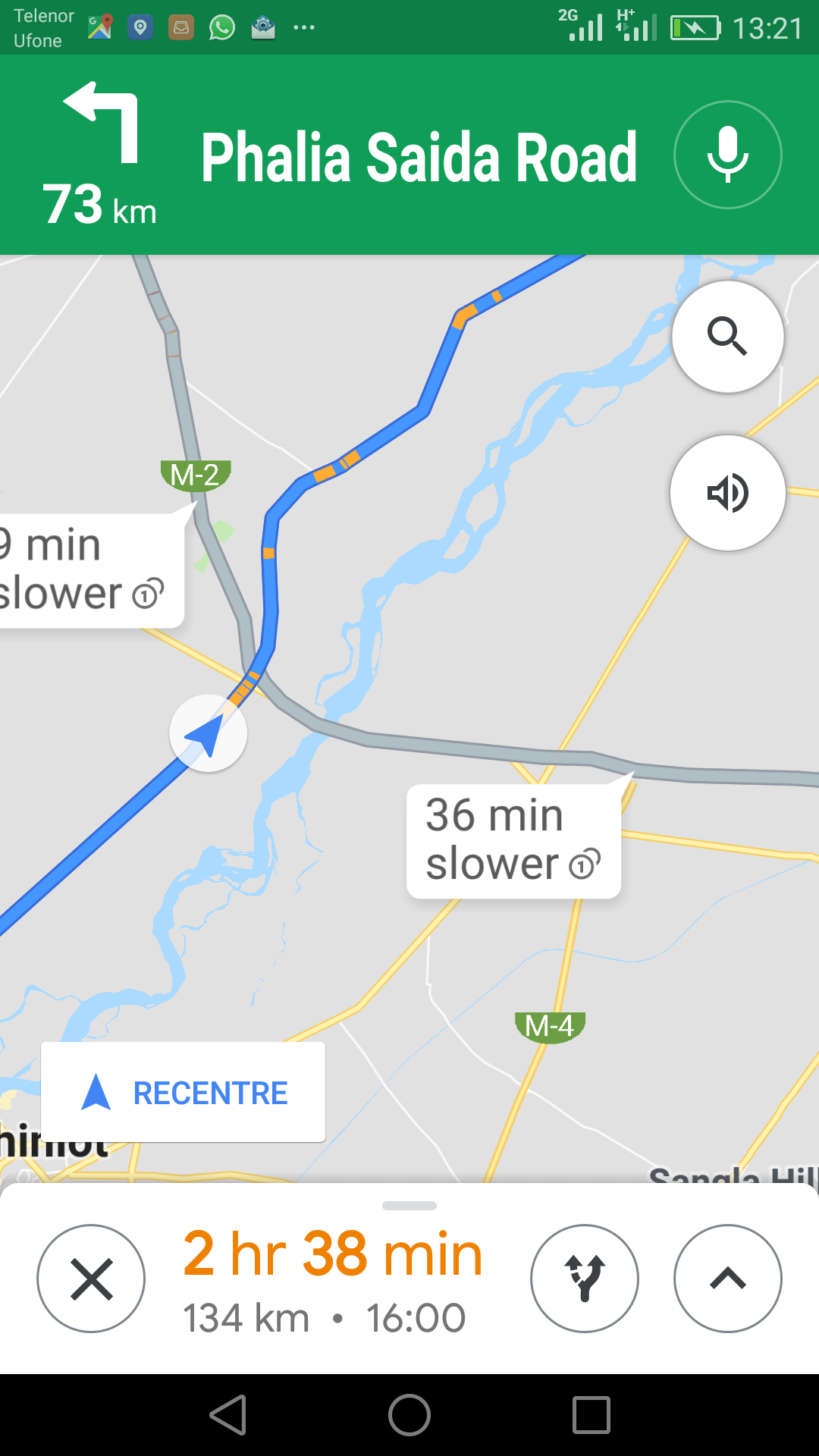Tap the 2 hr 38 min ETA summary

point(333,1254)
